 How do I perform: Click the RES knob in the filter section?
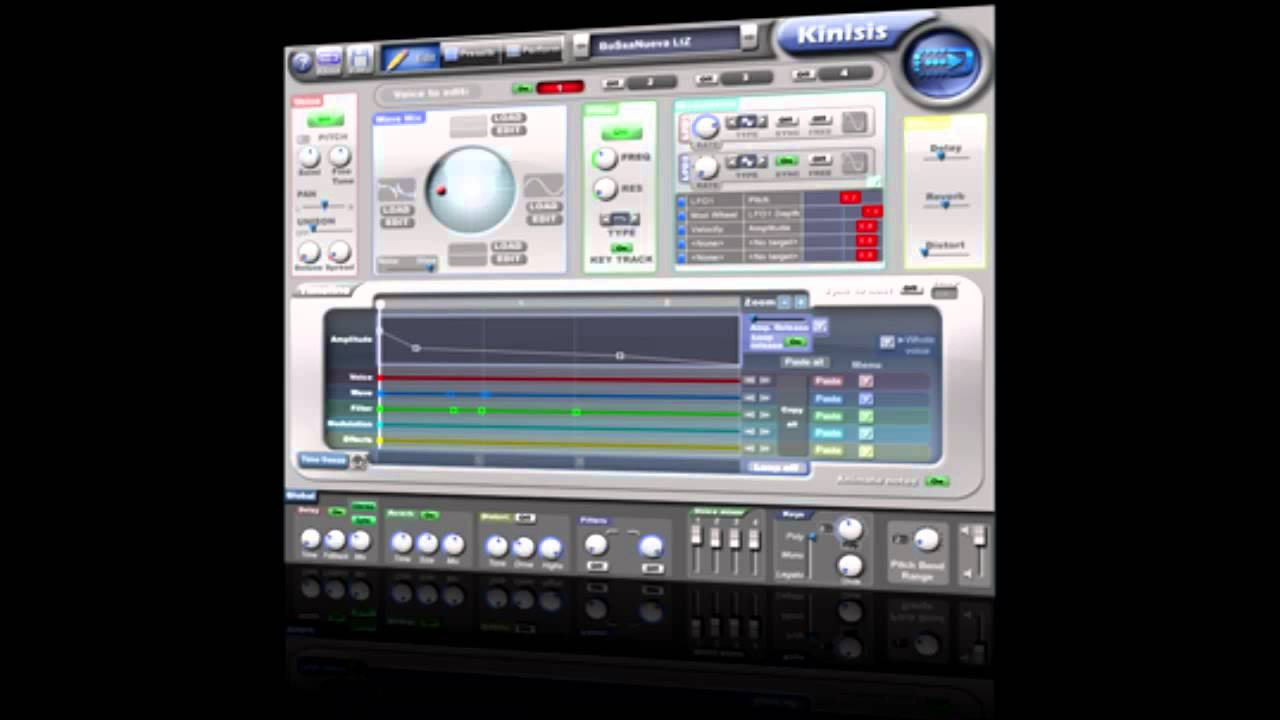[x=605, y=188]
